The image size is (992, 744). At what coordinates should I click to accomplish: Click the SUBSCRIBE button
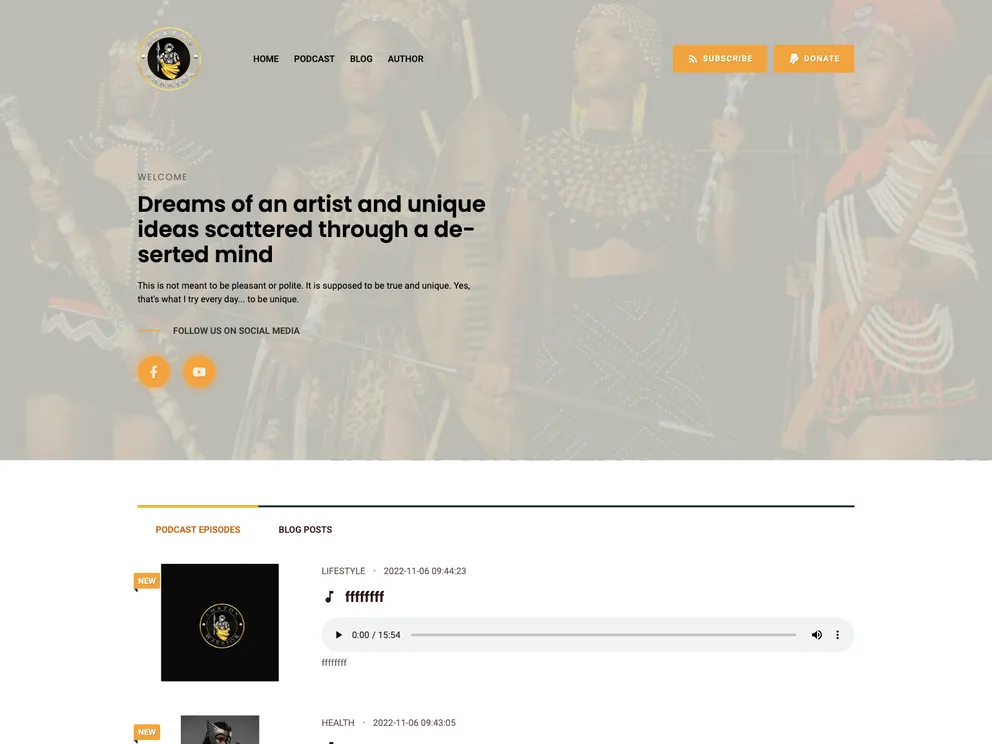[x=720, y=58]
